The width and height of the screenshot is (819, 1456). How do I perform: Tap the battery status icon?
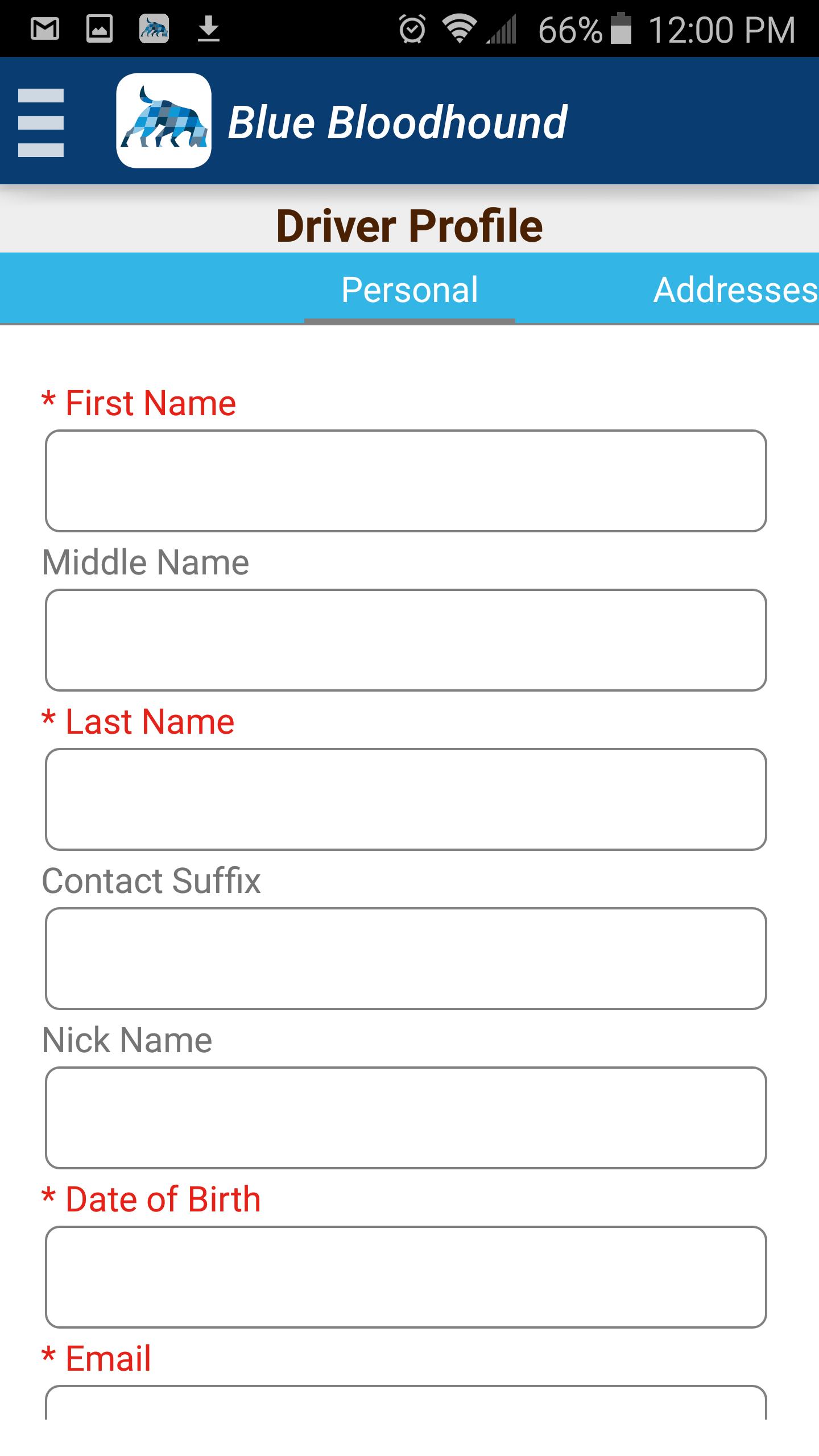click(x=621, y=28)
